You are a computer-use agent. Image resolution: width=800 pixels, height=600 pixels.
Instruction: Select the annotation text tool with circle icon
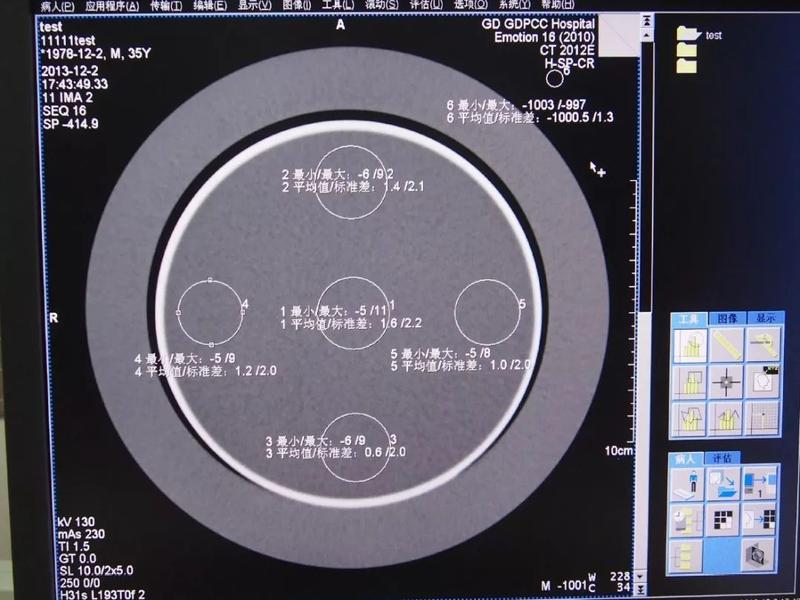coord(763,382)
